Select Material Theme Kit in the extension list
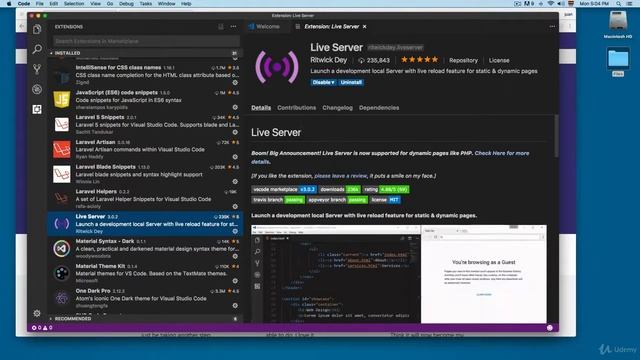This screenshot has height=360, width=640. [145, 273]
